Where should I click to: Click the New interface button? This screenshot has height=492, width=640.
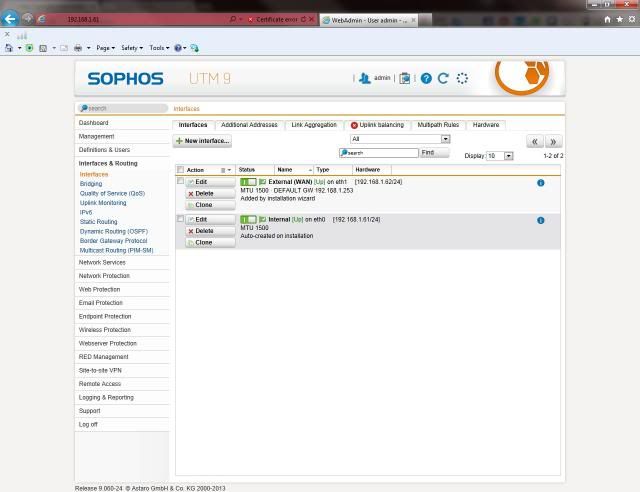[x=202, y=141]
